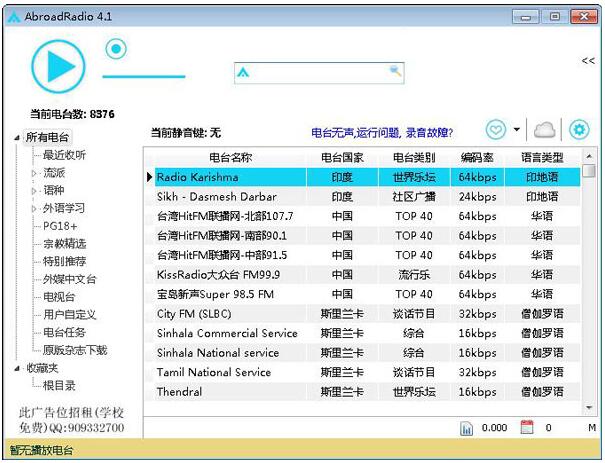Select PG18+ category
Screen dimensions: 605x463
[x=60, y=226]
